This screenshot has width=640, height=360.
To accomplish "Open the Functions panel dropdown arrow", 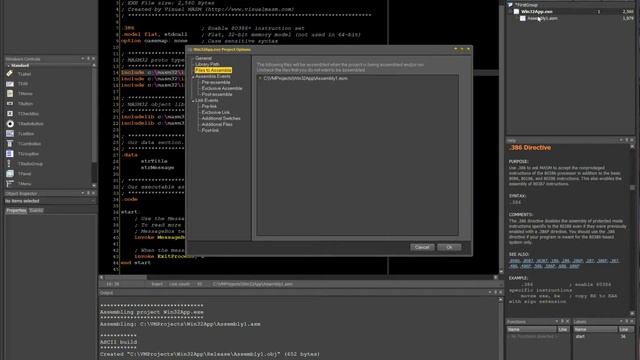I will click(556, 321).
